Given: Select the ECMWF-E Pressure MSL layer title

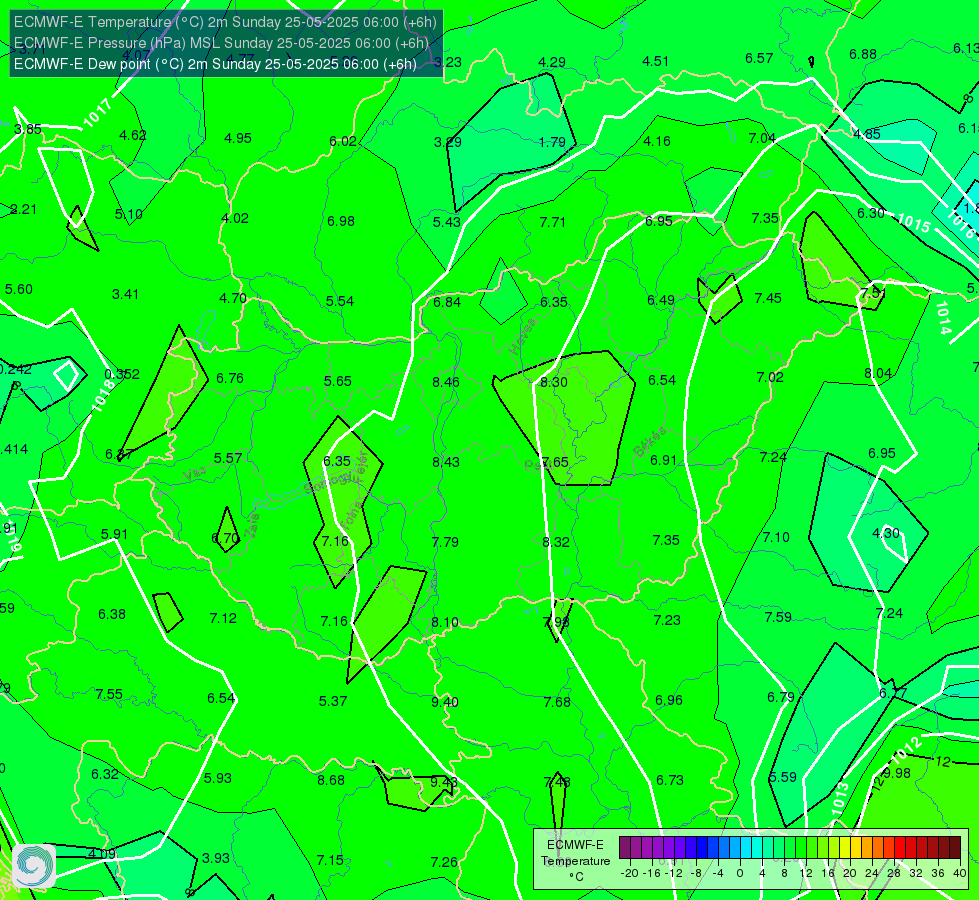Looking at the screenshot, I should click(221, 43).
